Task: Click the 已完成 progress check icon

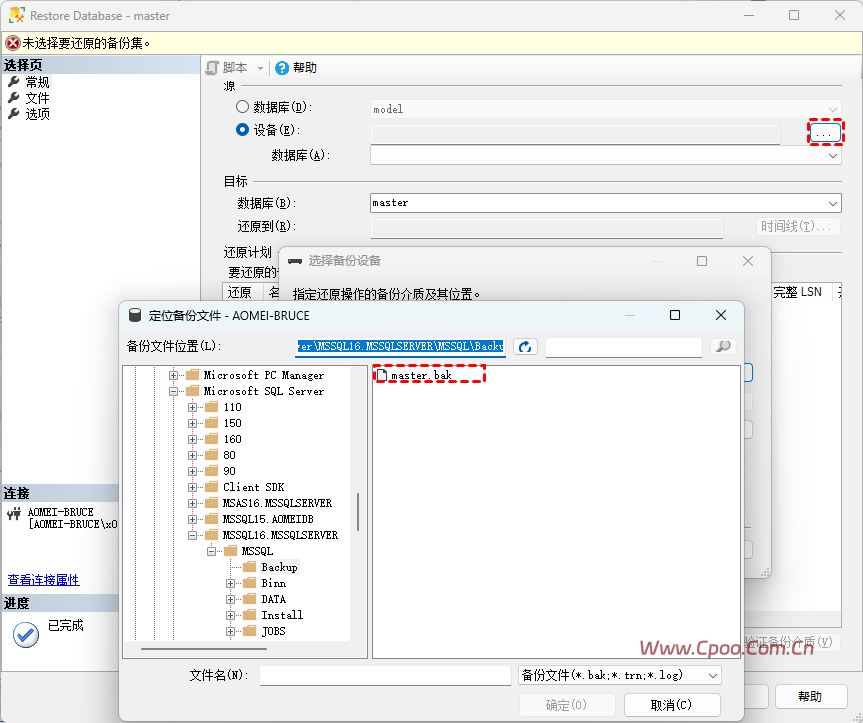Action: 25,635
